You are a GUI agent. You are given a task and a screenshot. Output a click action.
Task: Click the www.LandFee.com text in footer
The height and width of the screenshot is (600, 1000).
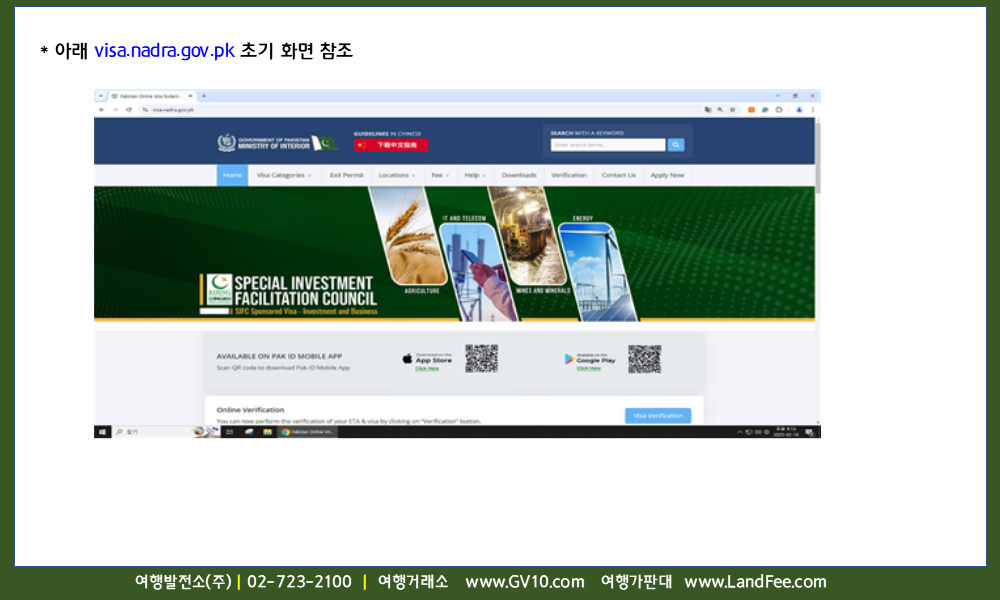pyautogui.click(x=755, y=582)
